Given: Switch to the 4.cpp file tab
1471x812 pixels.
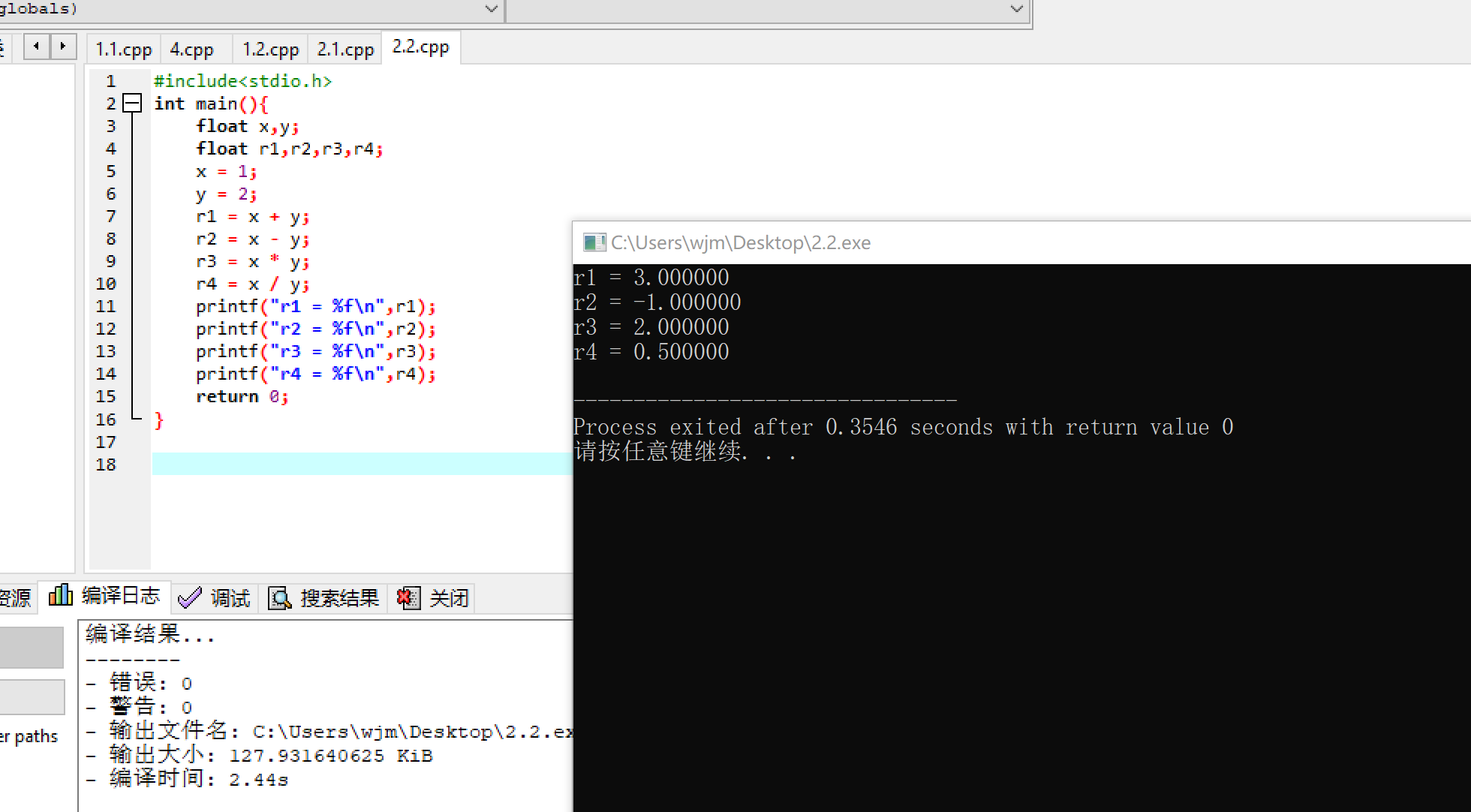Looking at the screenshot, I should tap(191, 50).
